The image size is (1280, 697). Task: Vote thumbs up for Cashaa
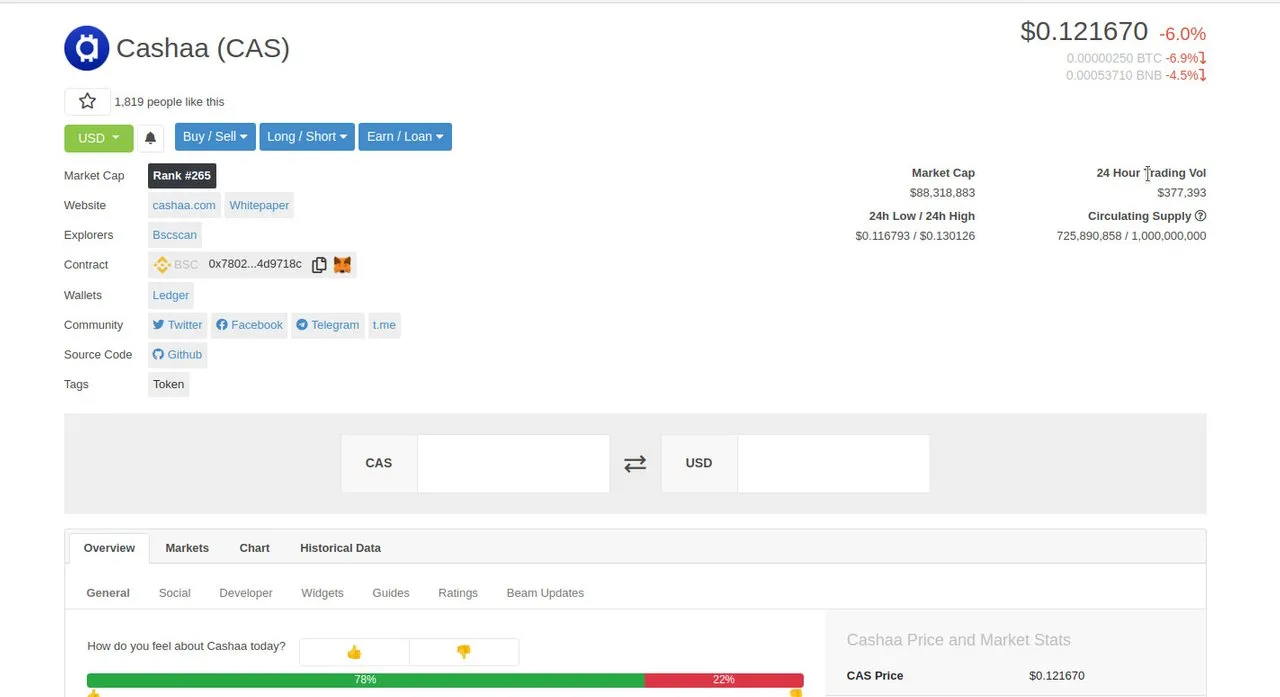354,652
